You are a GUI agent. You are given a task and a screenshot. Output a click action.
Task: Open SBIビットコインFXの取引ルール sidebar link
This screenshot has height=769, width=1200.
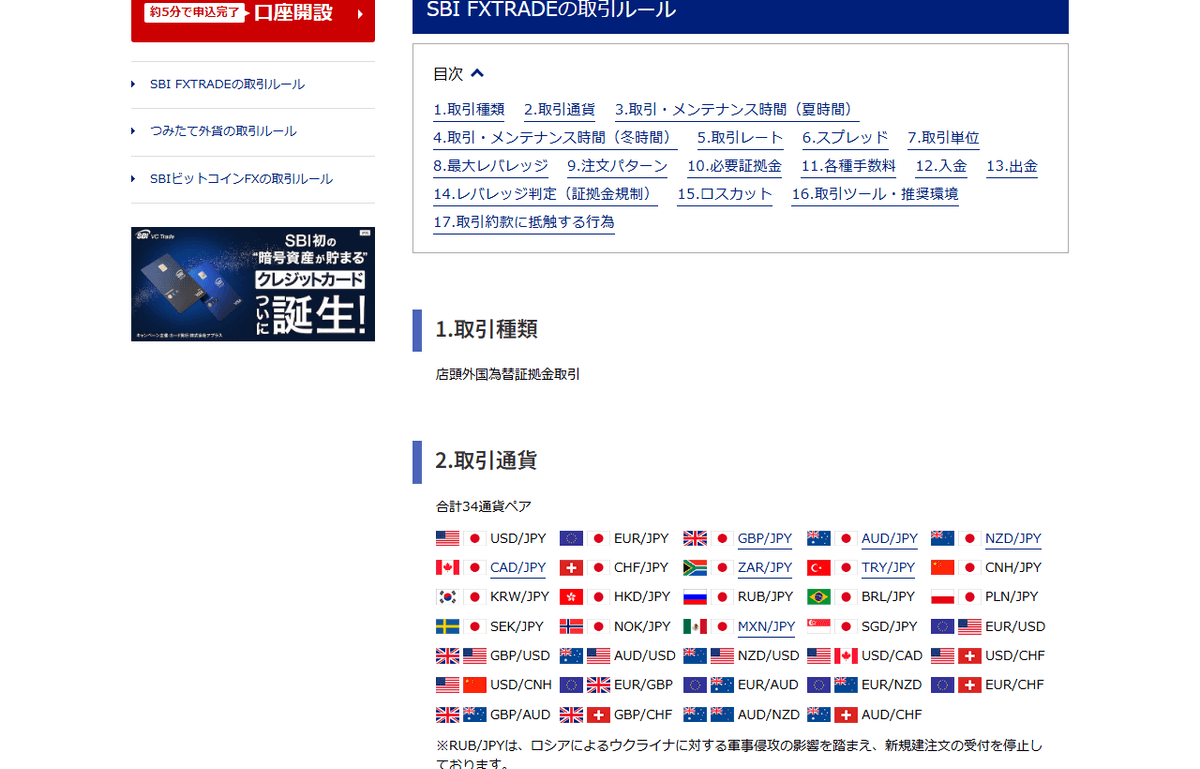(x=241, y=179)
